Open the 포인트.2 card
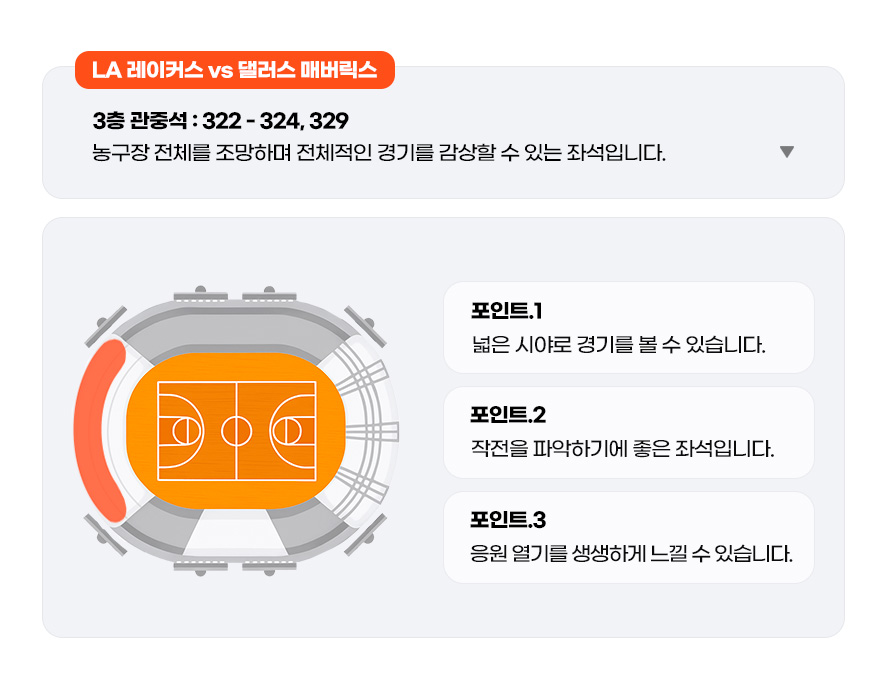Image resolution: width=886 pixels, height=684 pixels. pos(628,433)
